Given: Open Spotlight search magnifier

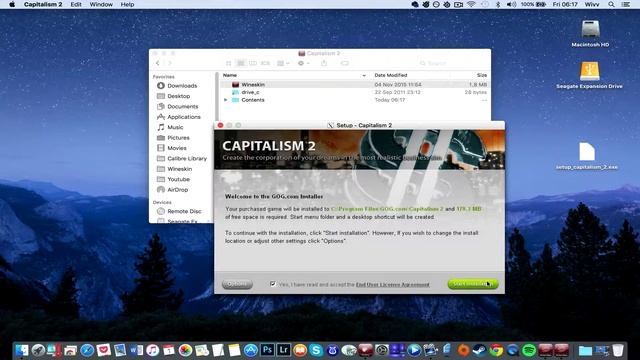Looking at the screenshot, I should pyautogui.click(x=611, y=4).
